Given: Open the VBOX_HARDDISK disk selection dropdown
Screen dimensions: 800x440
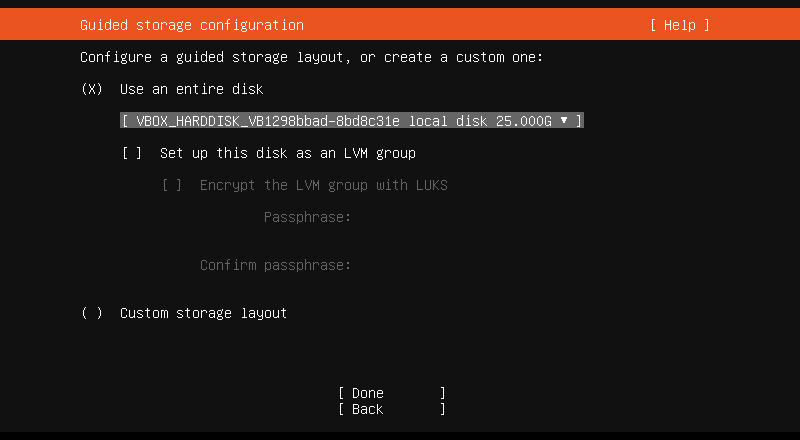Looking at the screenshot, I should point(350,121).
